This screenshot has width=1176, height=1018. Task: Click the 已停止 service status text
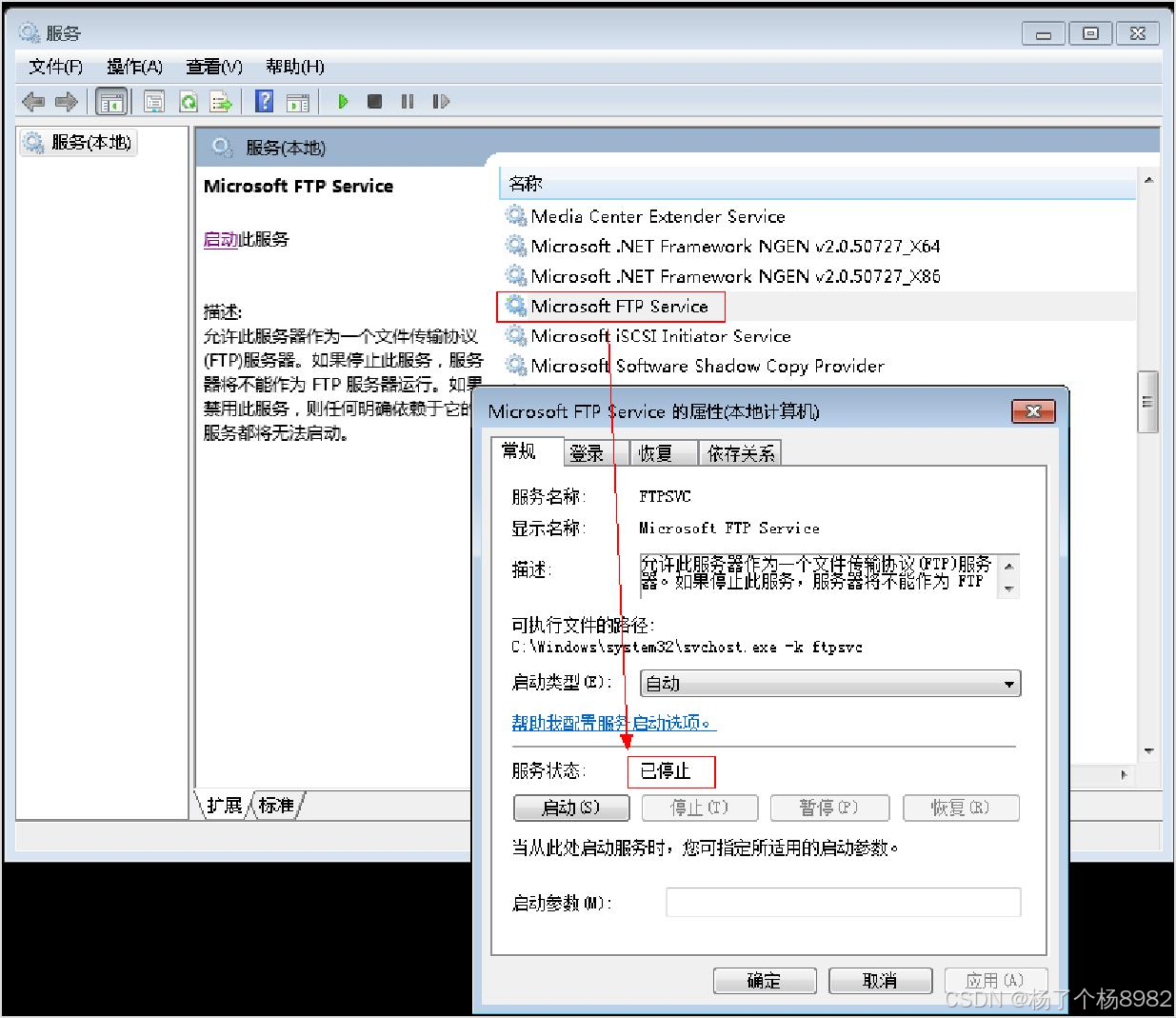coord(665,770)
